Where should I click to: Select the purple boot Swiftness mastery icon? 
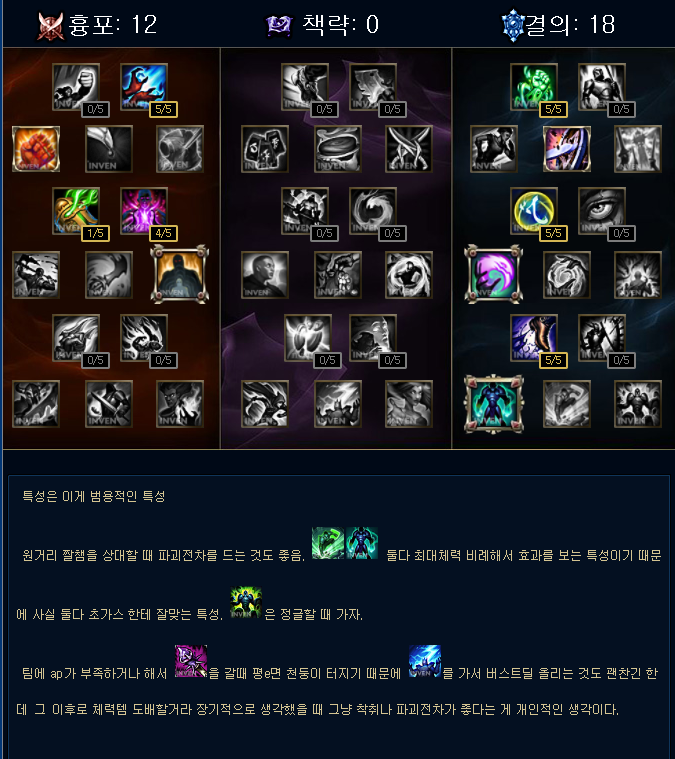pyautogui.click(x=534, y=338)
